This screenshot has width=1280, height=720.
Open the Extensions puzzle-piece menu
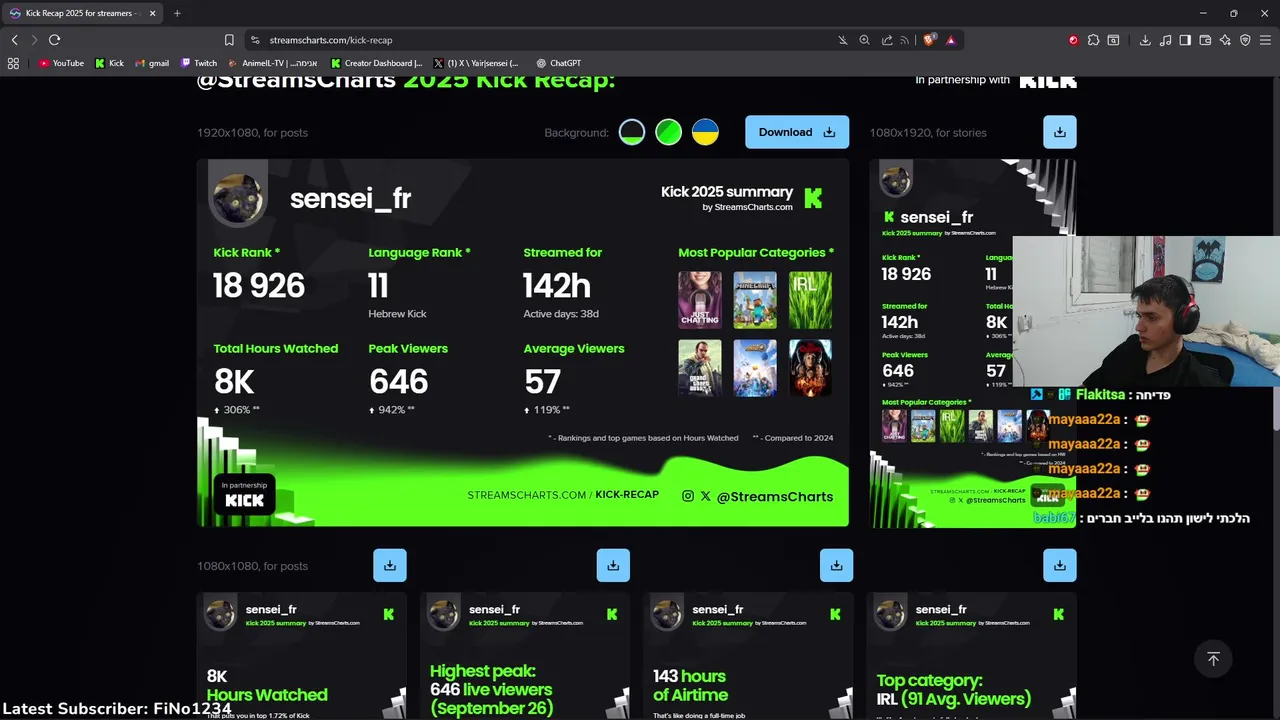click(1093, 40)
